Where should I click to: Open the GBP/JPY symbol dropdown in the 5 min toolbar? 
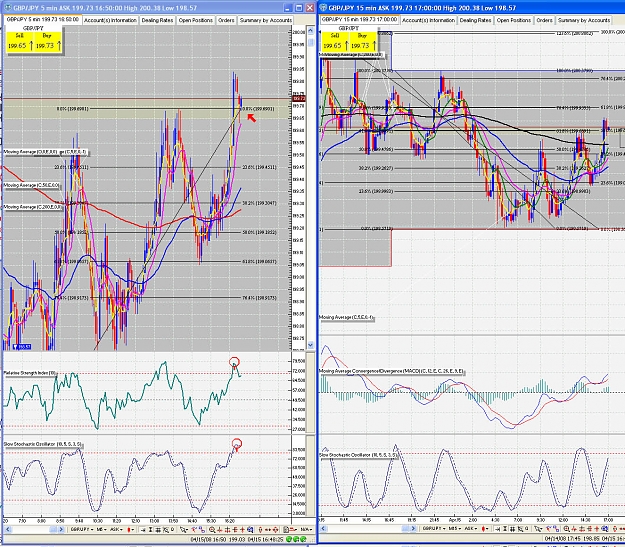tap(81, 529)
